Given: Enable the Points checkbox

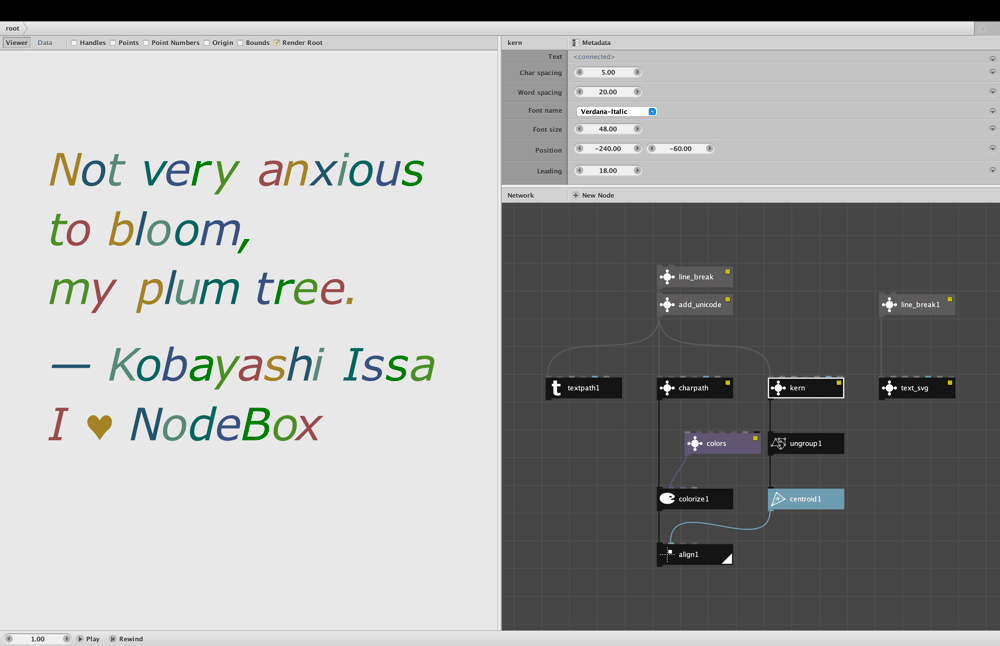Looking at the screenshot, I should (x=113, y=43).
